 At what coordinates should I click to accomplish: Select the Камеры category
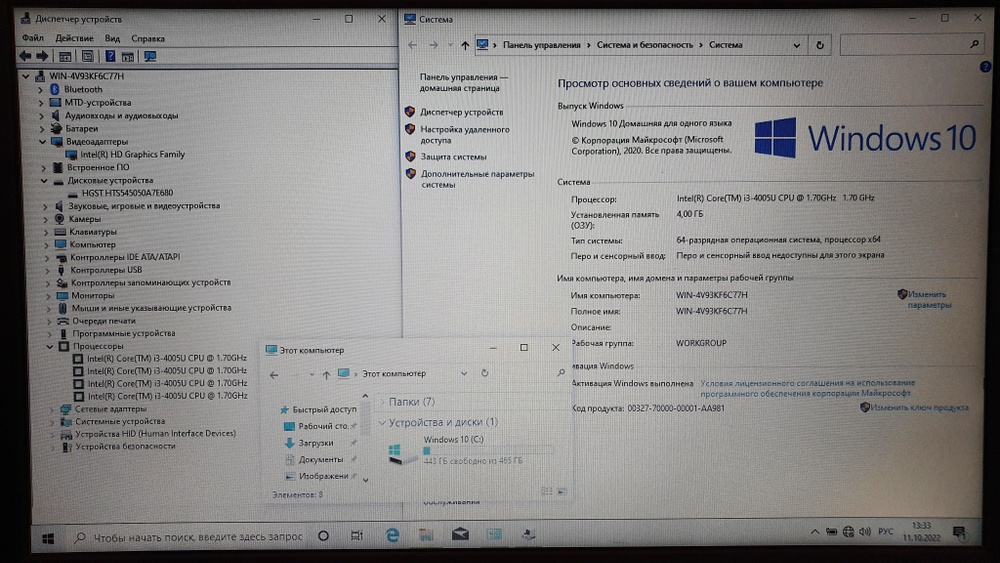point(85,219)
